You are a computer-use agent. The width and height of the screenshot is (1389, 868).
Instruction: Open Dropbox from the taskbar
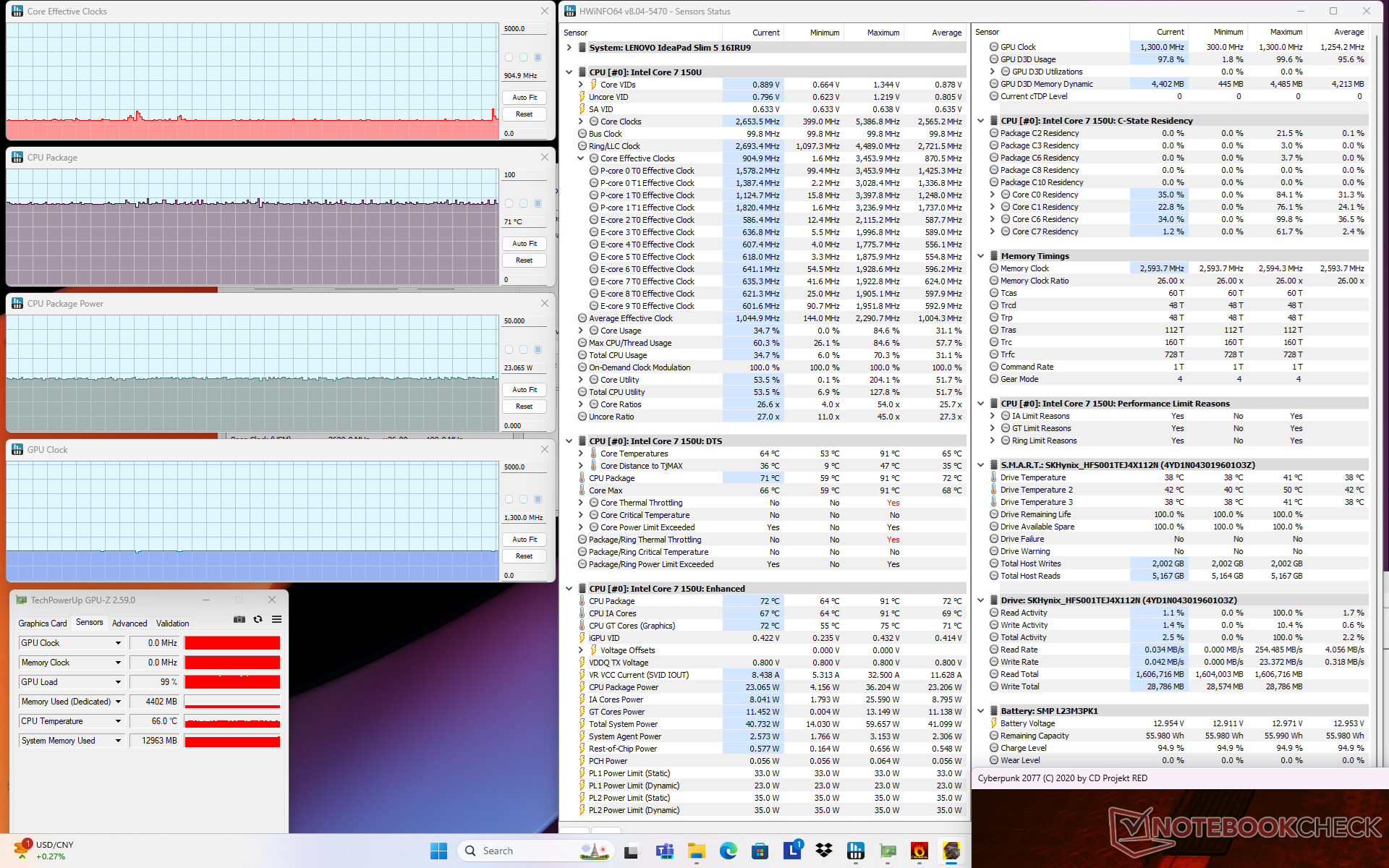tap(824, 851)
